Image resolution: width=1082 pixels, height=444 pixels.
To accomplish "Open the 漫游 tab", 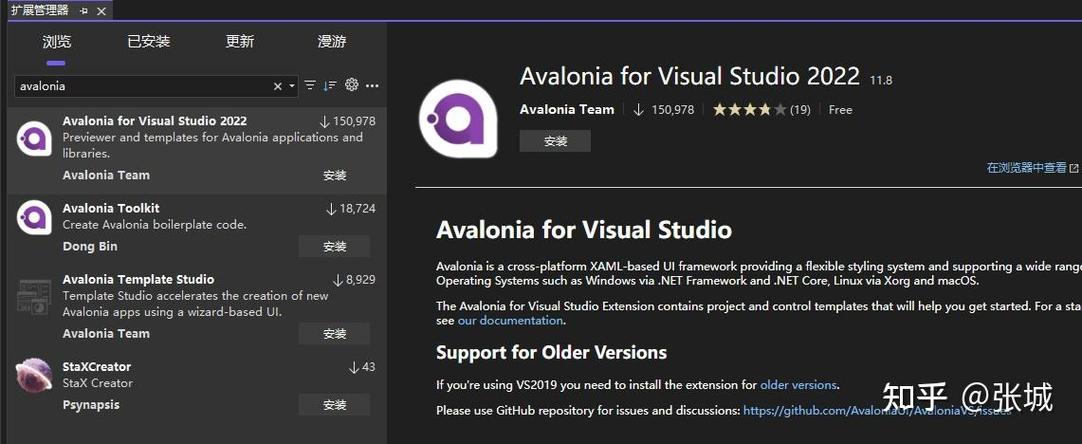I will coord(332,41).
